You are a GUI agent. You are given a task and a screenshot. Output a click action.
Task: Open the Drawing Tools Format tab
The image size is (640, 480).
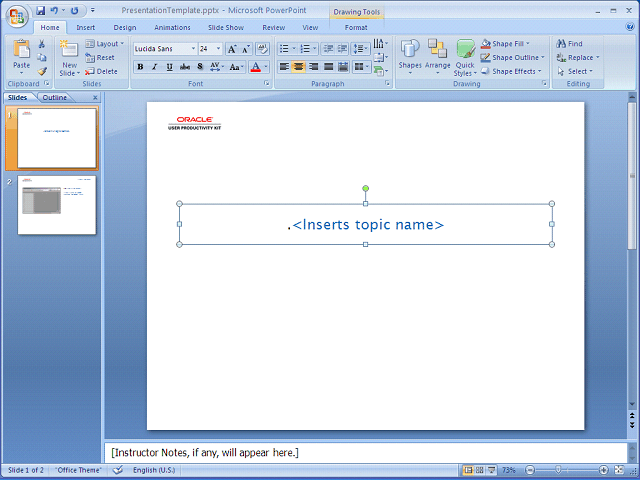(356, 27)
